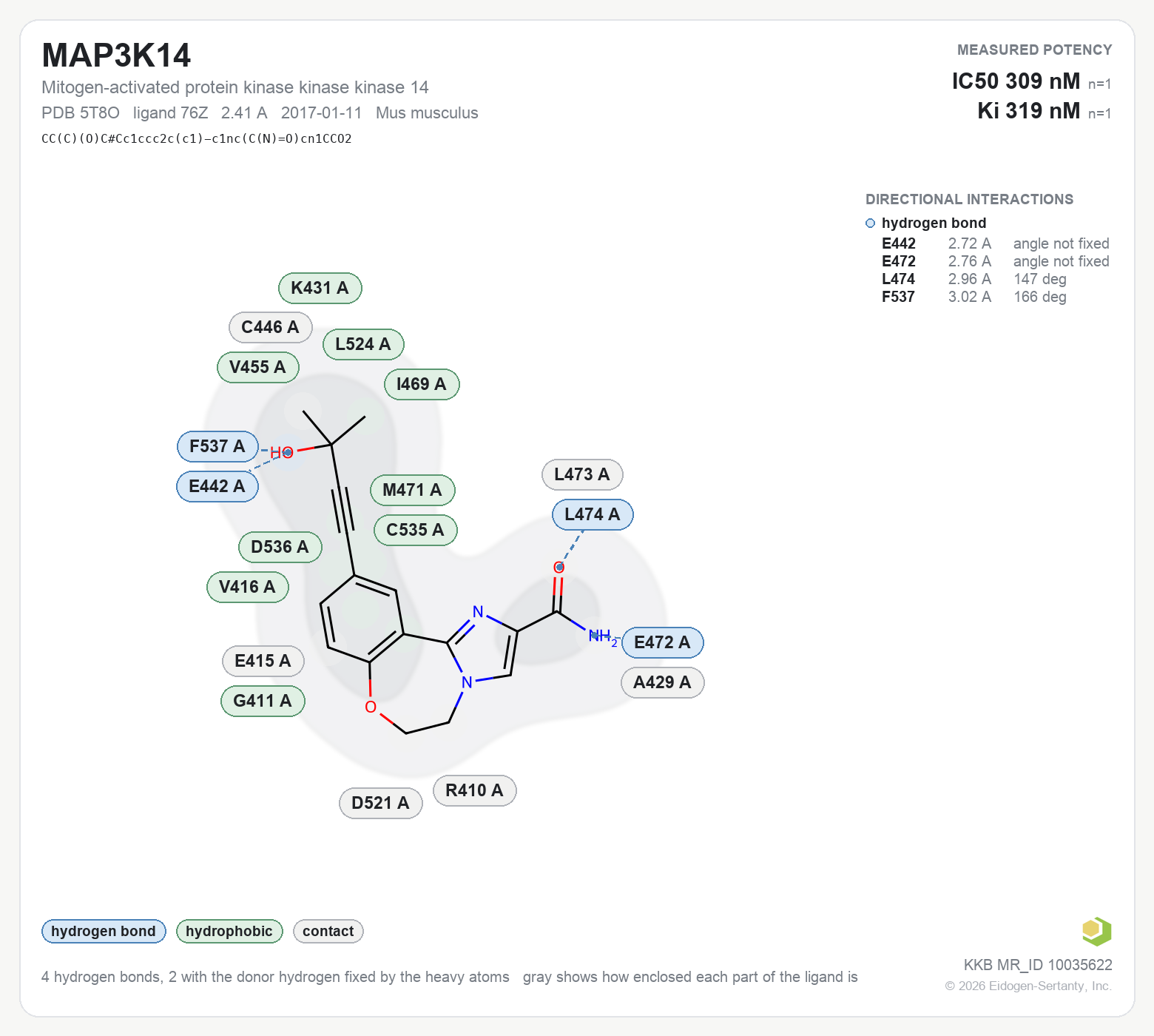Click the green hexagon logo icon
The image size is (1154, 1036).
(1096, 931)
